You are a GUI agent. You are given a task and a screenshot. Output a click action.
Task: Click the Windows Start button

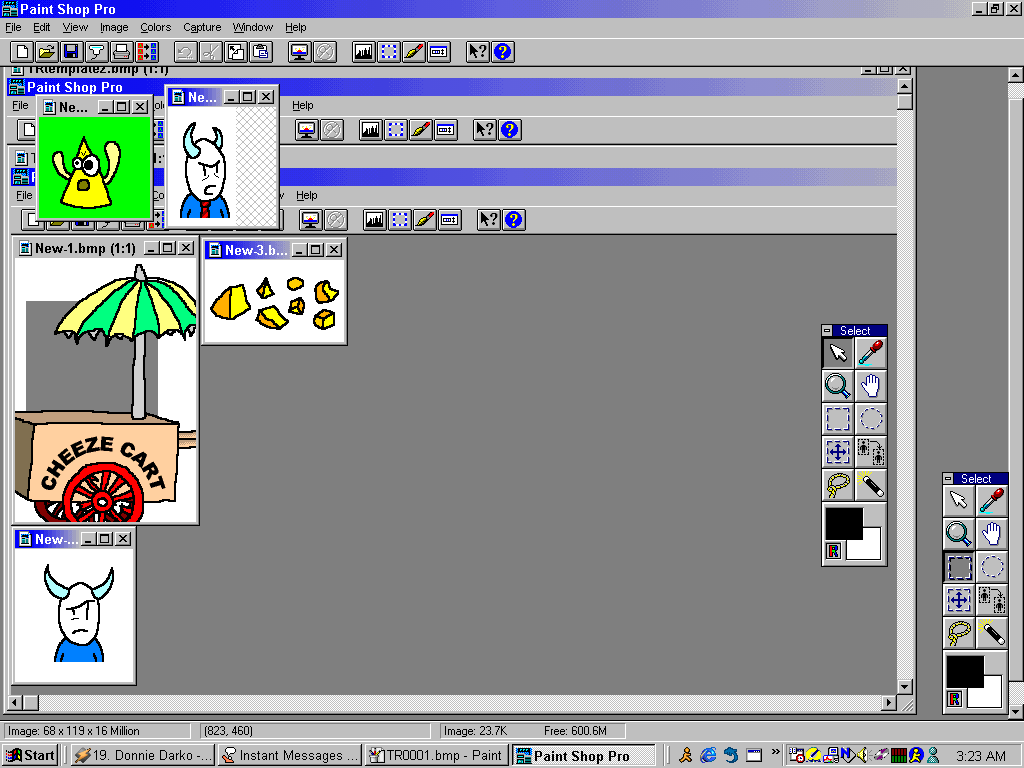31,755
